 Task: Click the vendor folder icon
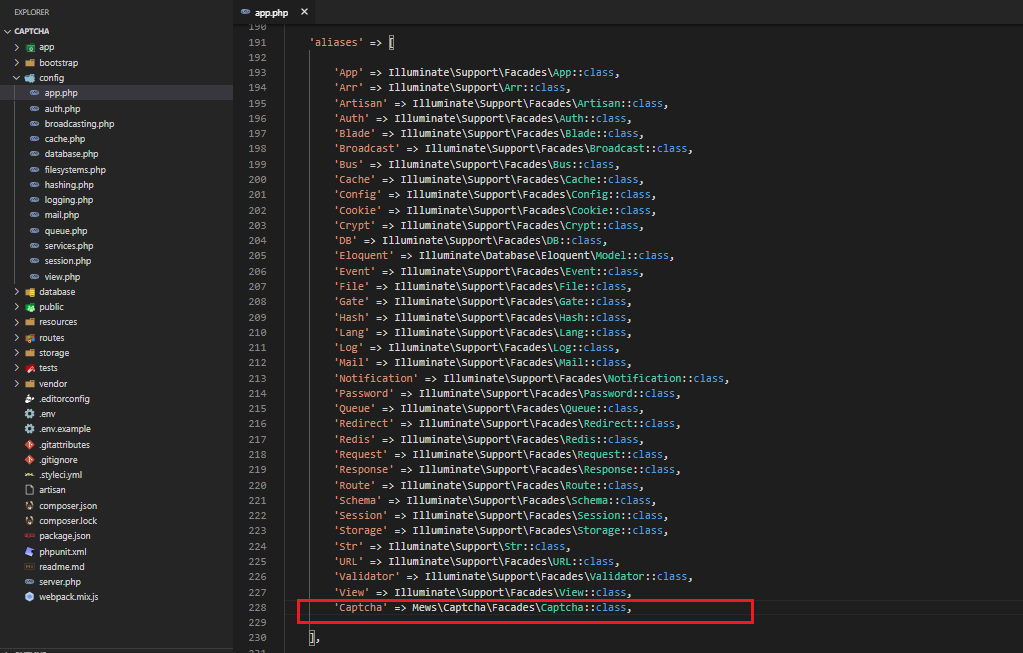pyautogui.click(x=30, y=383)
